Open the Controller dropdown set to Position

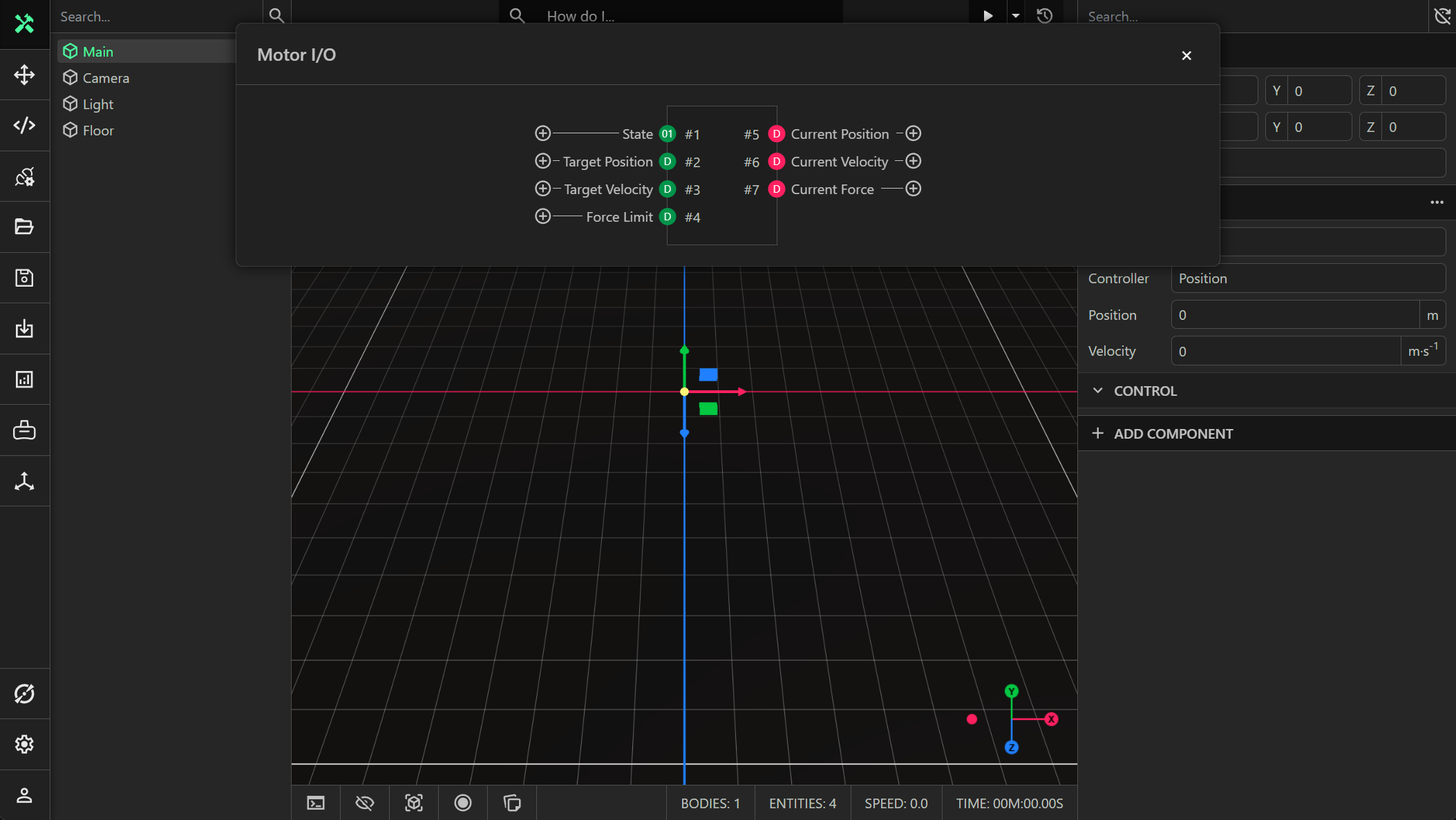(x=1308, y=278)
